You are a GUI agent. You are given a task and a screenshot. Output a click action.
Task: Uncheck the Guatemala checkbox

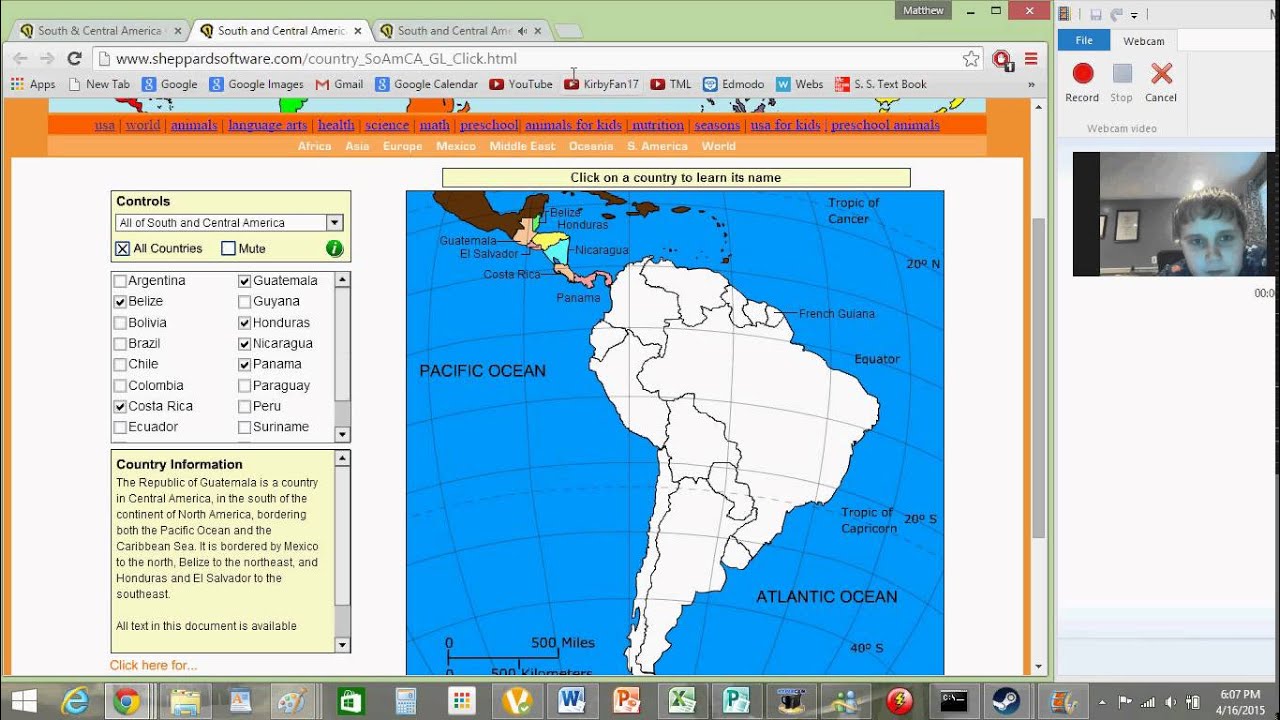(x=244, y=281)
